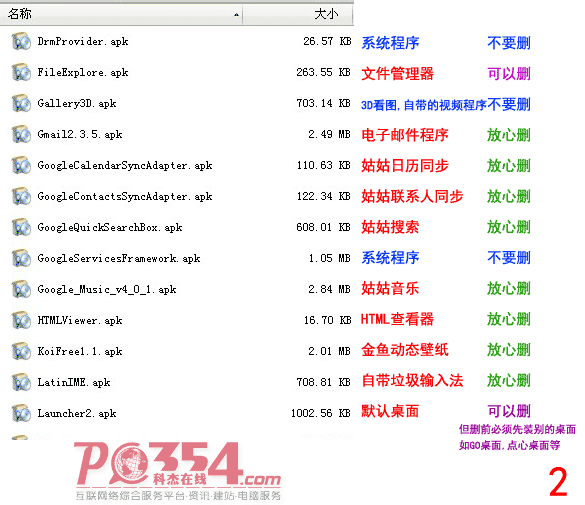The height and width of the screenshot is (505, 585).
Task: Click the PC354.com watermark logo
Action: [x=178, y=471]
